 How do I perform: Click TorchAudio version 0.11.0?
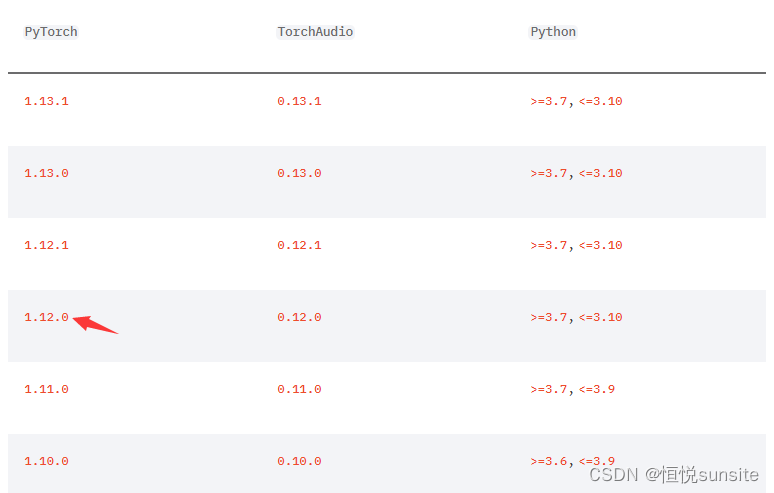coord(299,389)
